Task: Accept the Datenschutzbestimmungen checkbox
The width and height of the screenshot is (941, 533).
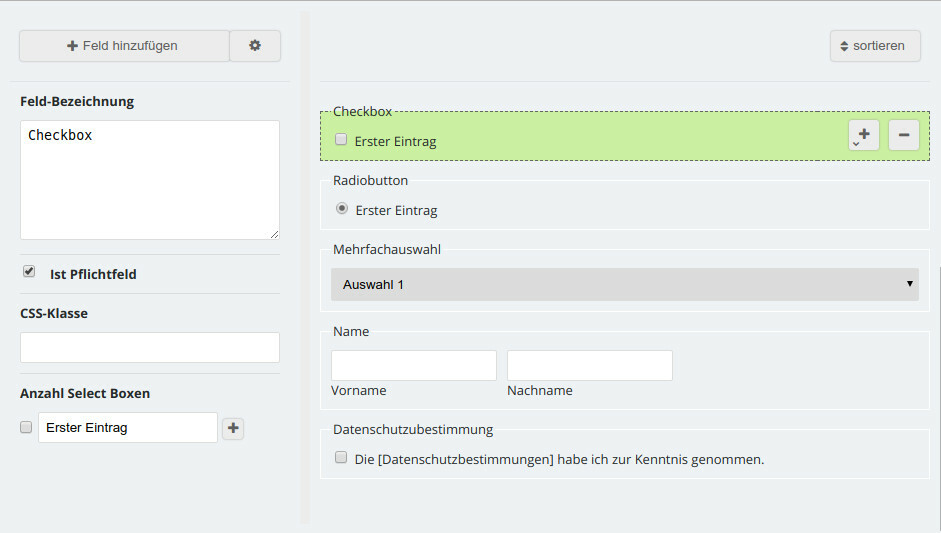Action: tap(341, 458)
